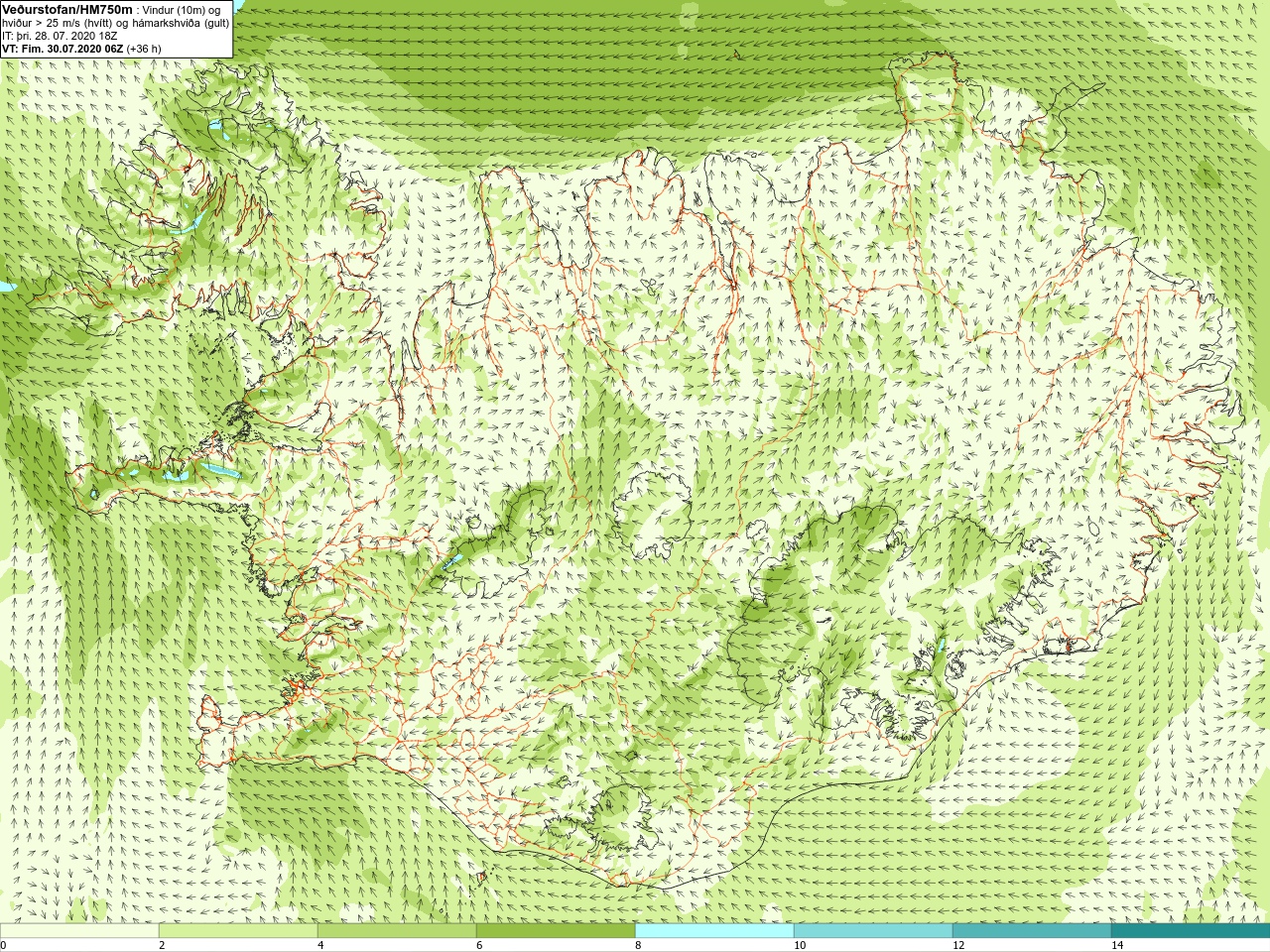Click the legend tick label '6'
1270x952 pixels.
(480, 945)
